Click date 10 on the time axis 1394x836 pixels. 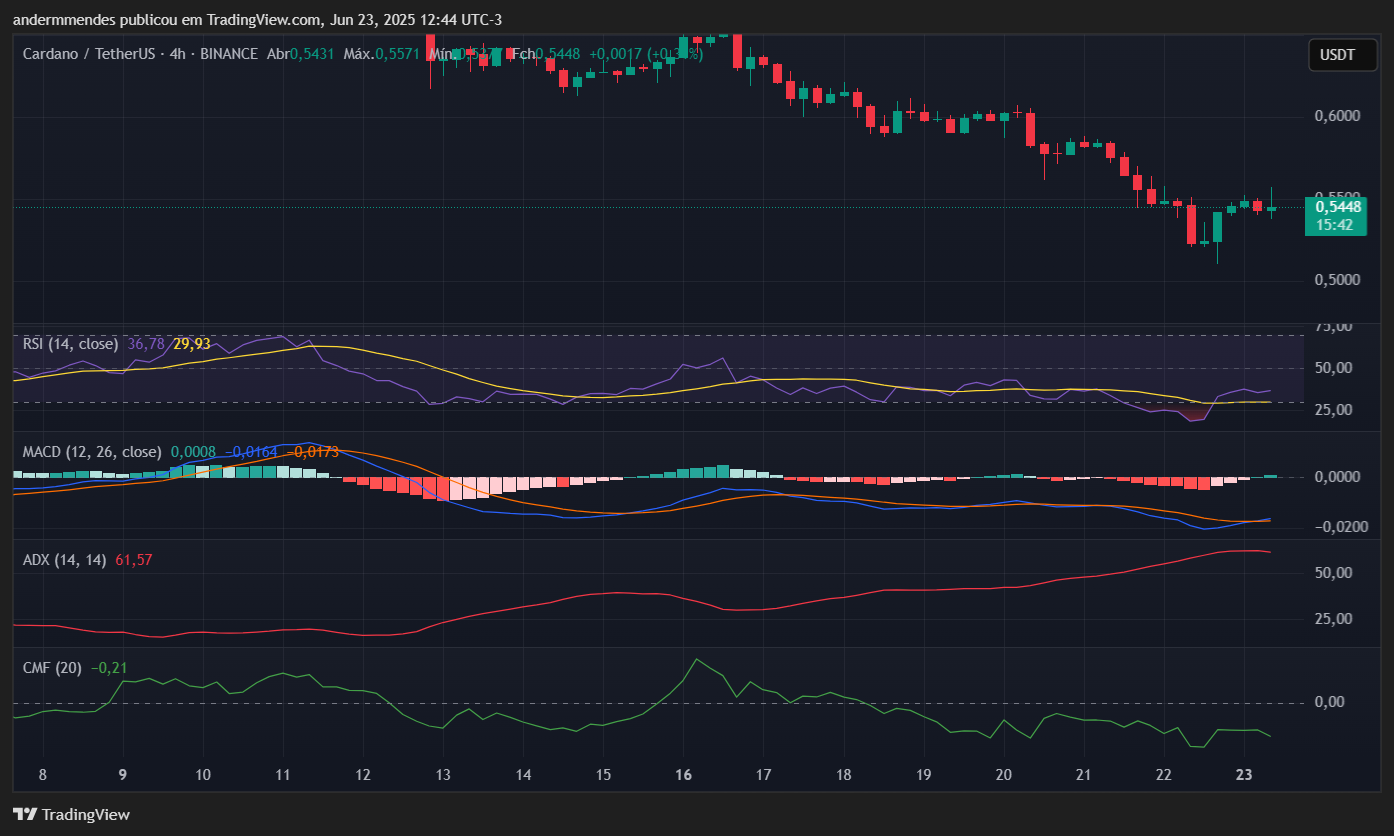202,775
